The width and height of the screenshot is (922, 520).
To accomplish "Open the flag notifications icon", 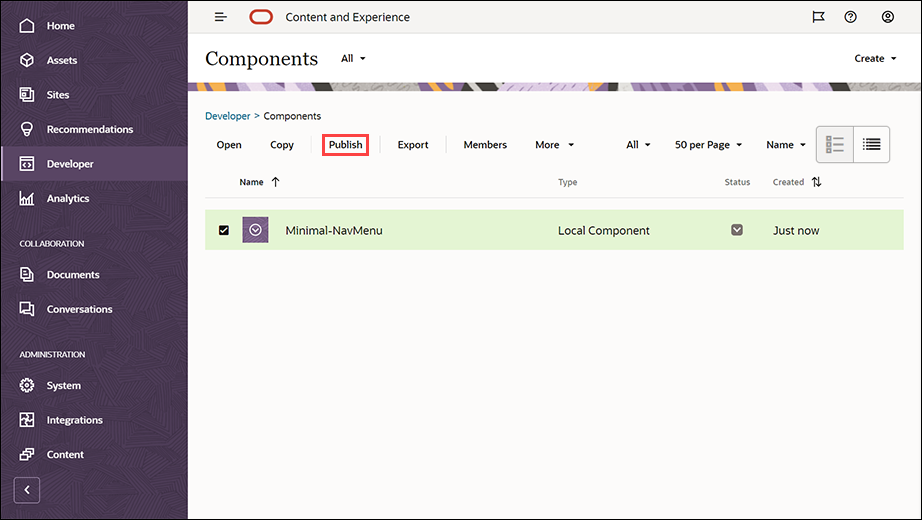I will pyautogui.click(x=818, y=17).
